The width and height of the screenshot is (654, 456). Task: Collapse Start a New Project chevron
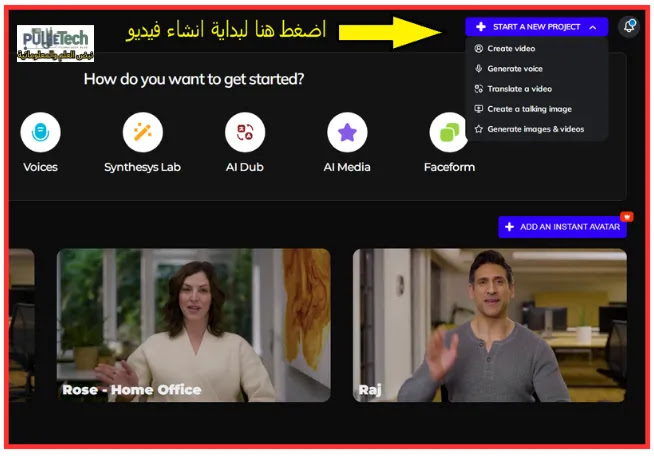point(592,27)
